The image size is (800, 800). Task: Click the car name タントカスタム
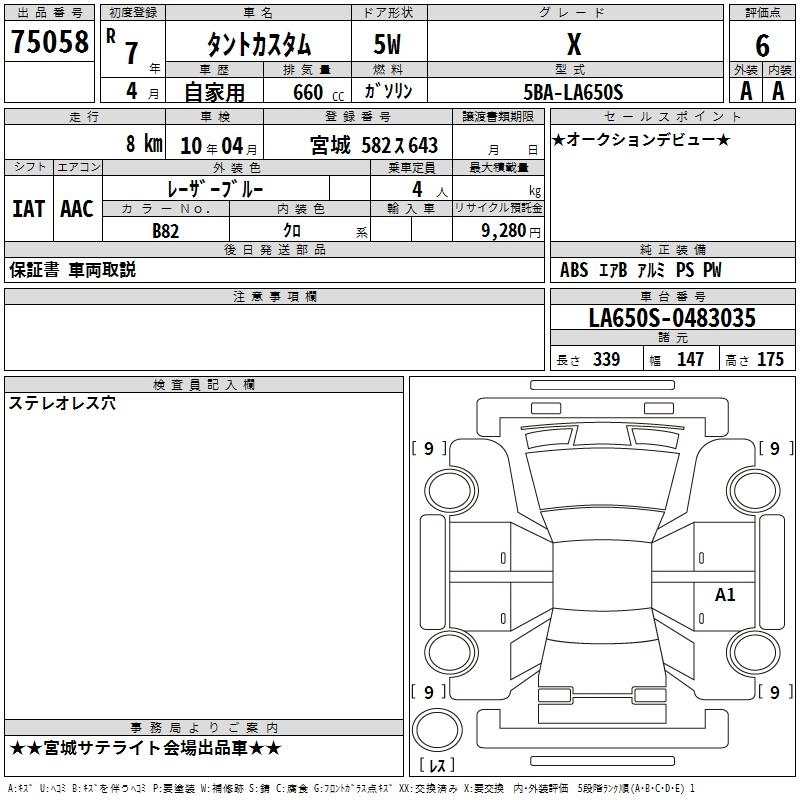[x=258, y=45]
